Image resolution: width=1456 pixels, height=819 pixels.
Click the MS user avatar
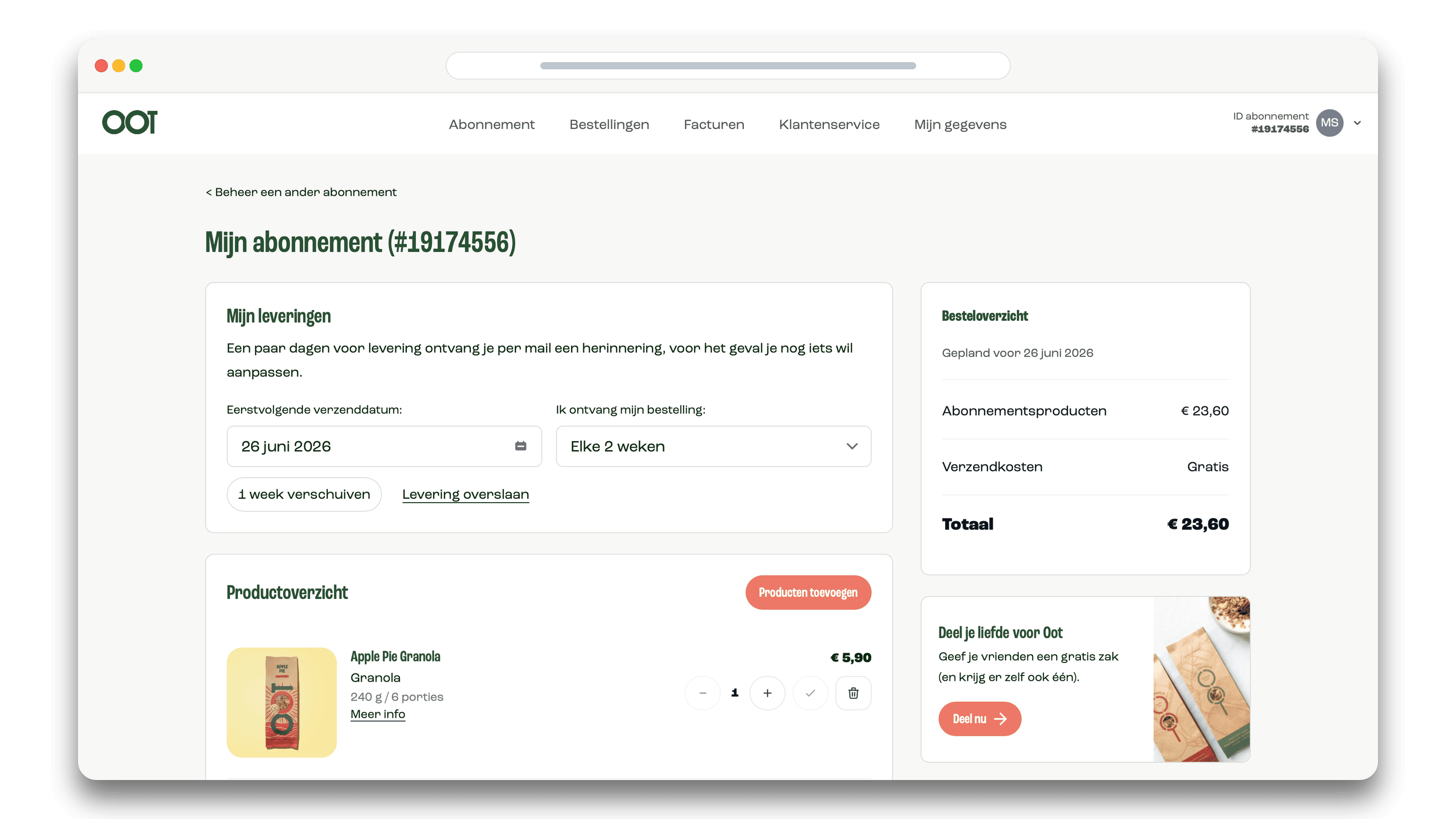click(x=1329, y=123)
